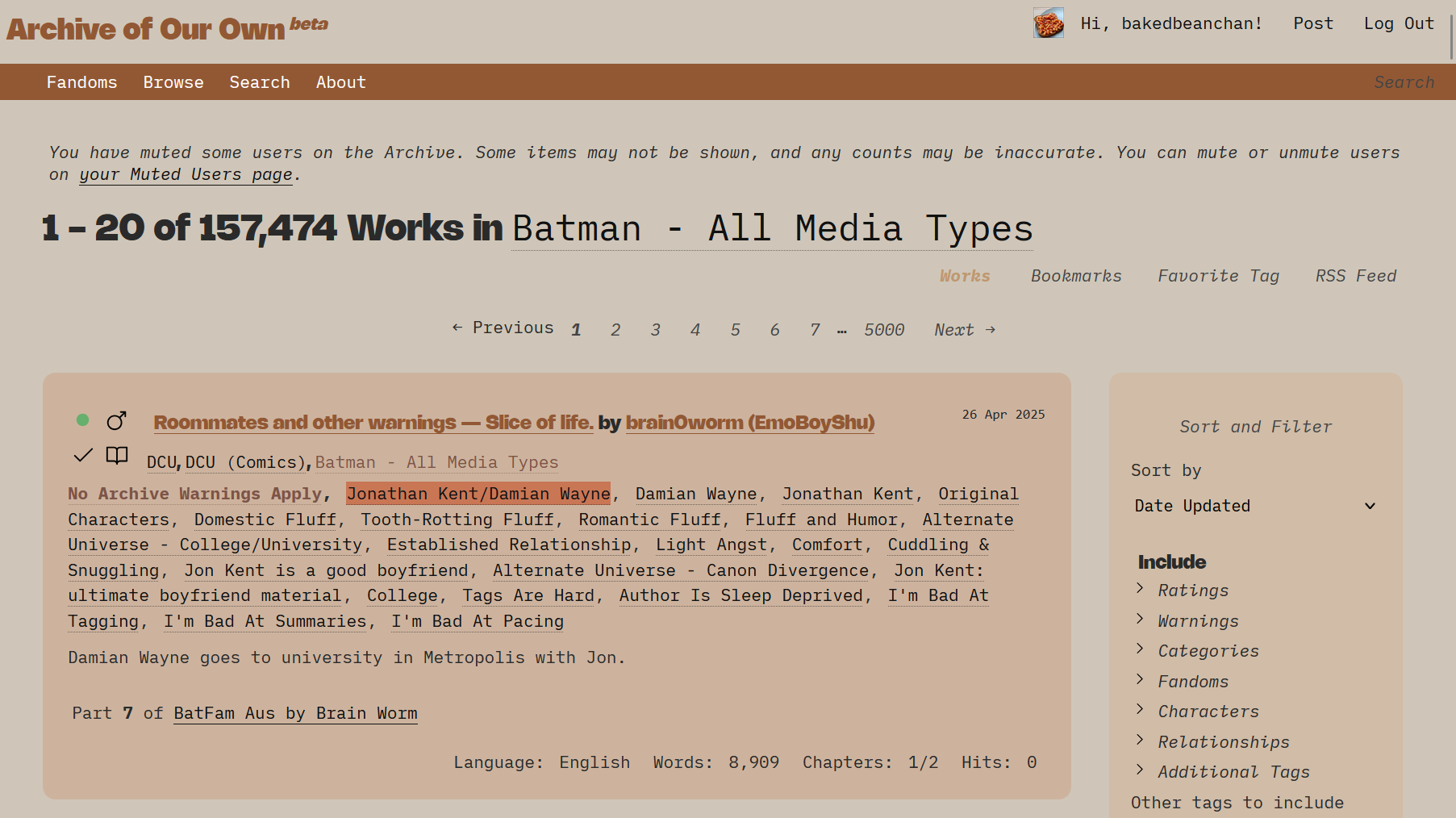This screenshot has height=818, width=1456.
Task: Click the Next page arrow link
Action: coord(965,330)
